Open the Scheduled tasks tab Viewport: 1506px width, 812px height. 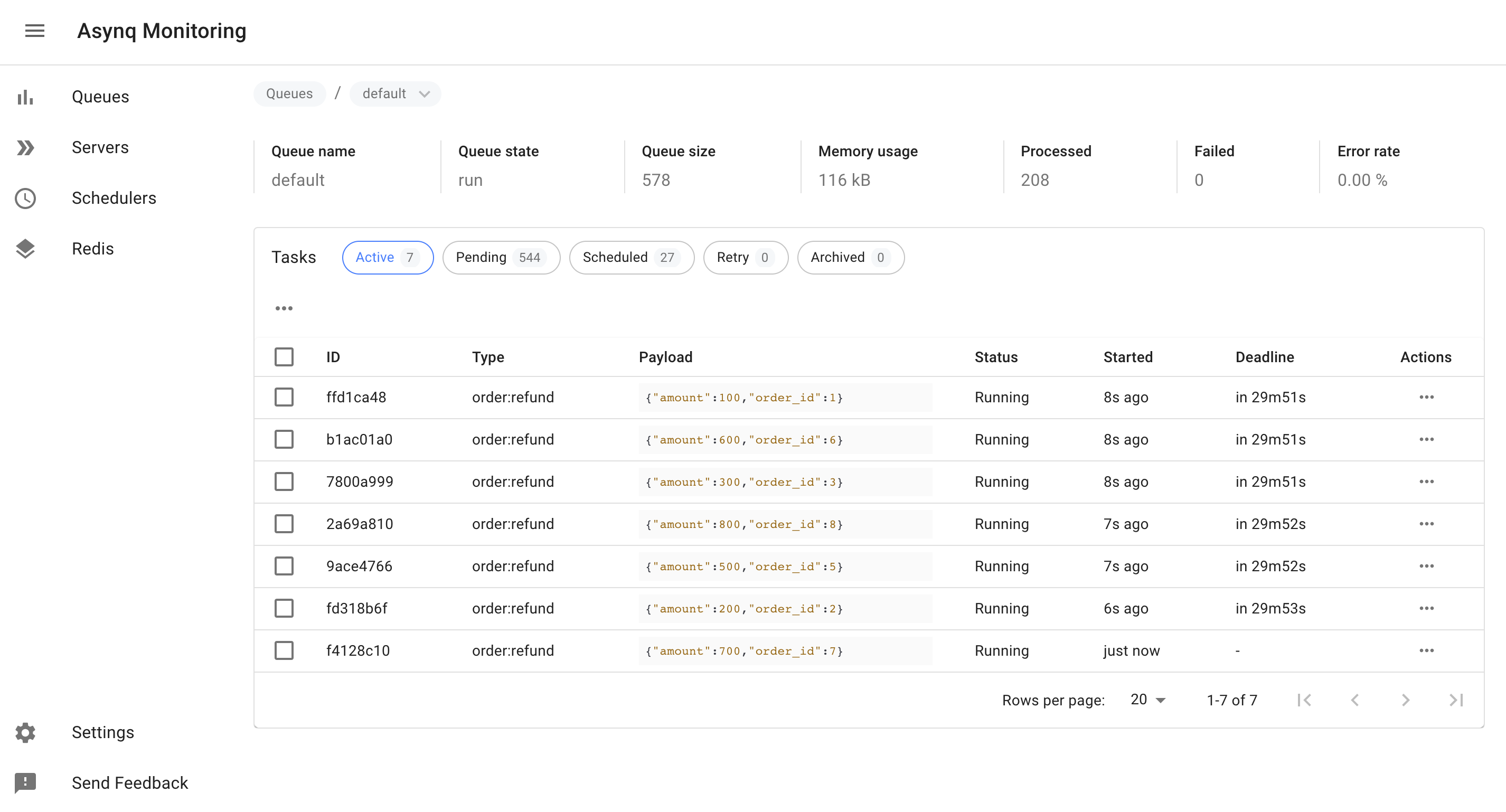pyautogui.click(x=632, y=257)
